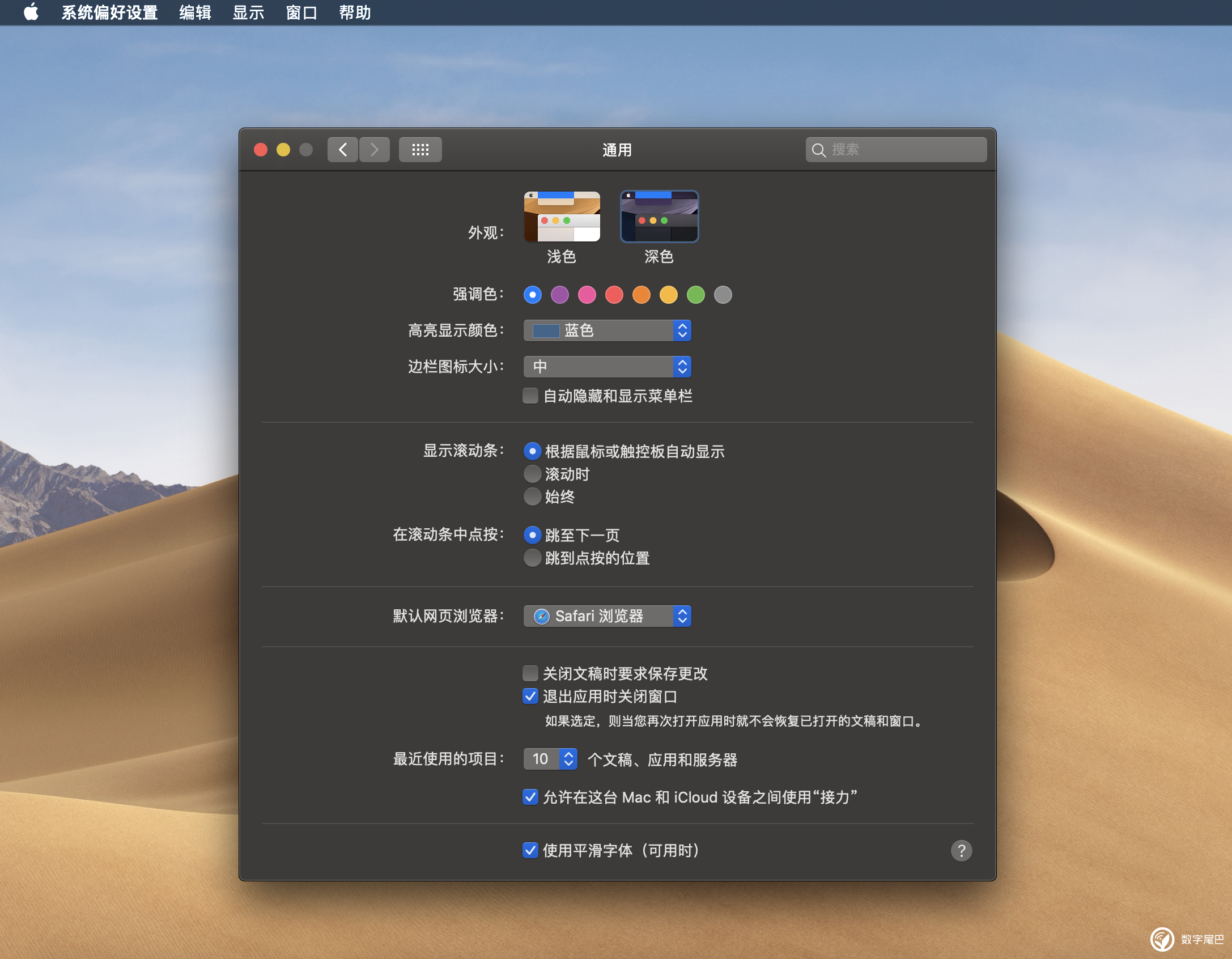Open the 系统偏好设置 menu
This screenshot has height=959, width=1232.
pos(109,12)
